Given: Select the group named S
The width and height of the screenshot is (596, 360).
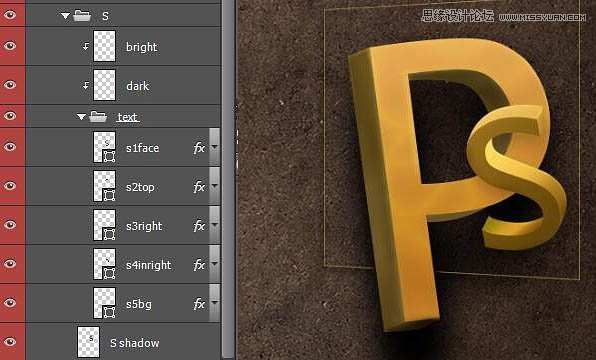Looking at the screenshot, I should pyautogui.click(x=105, y=16).
